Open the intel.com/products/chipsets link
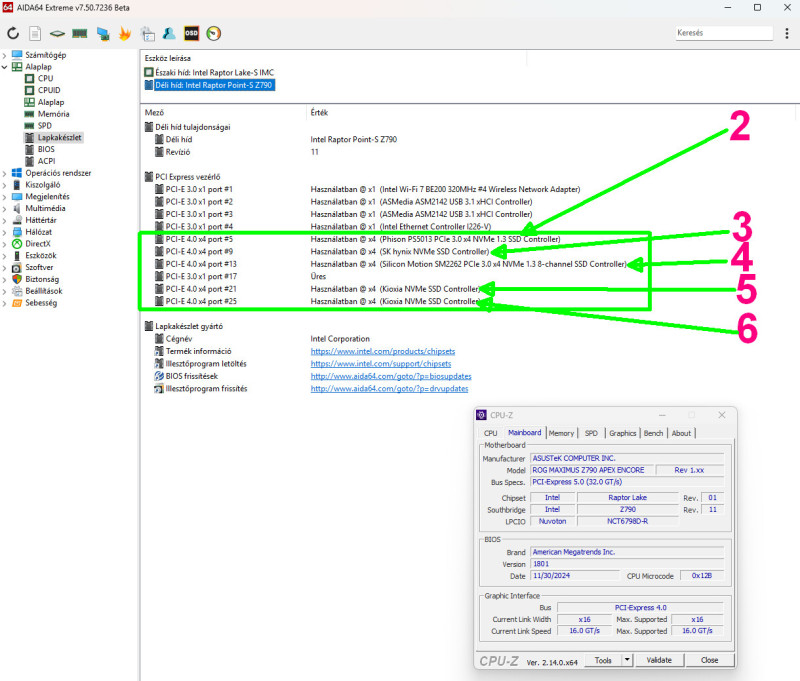This screenshot has width=800, height=681. pyautogui.click(x=383, y=351)
